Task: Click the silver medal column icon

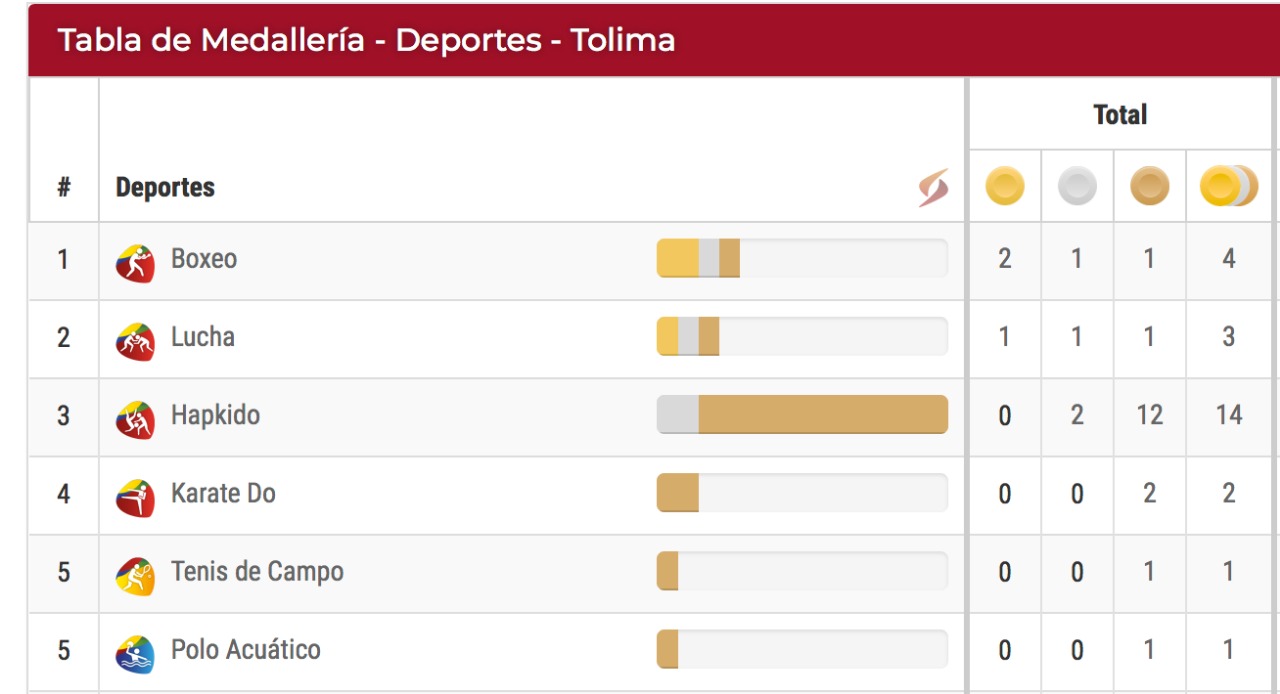Action: [1077, 187]
